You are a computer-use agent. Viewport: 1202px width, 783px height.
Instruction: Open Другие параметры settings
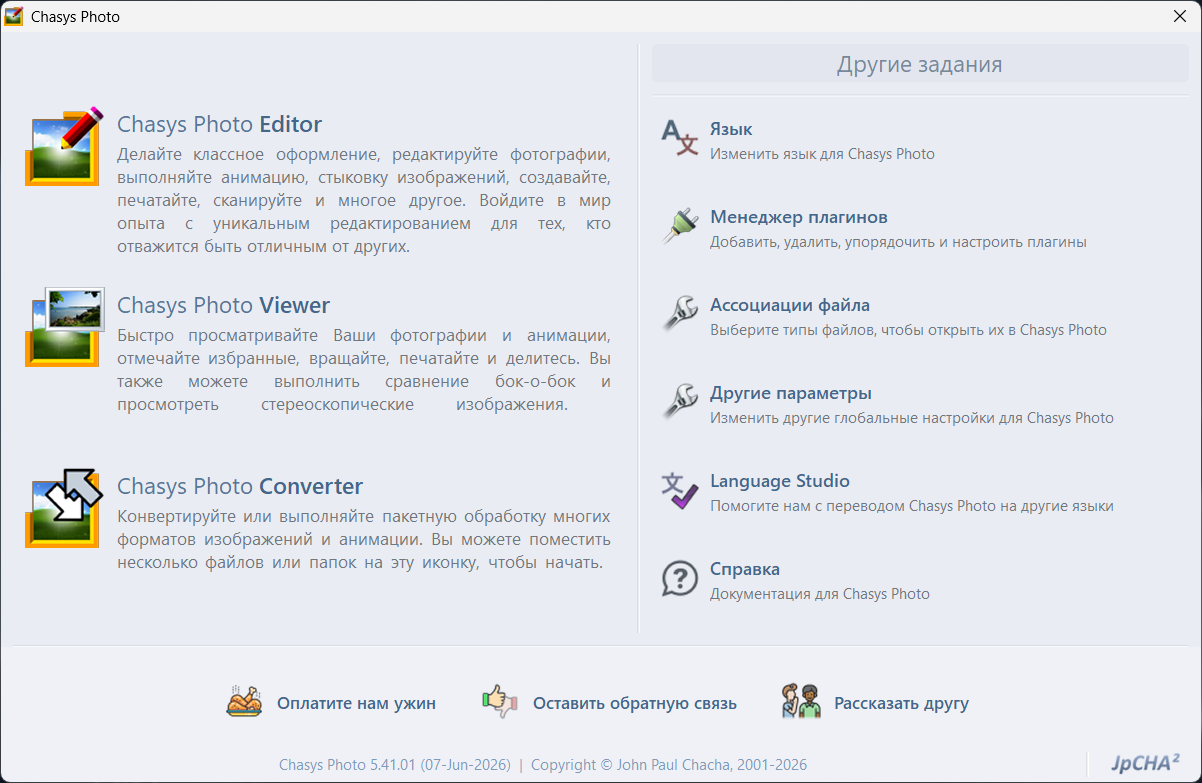pos(791,393)
